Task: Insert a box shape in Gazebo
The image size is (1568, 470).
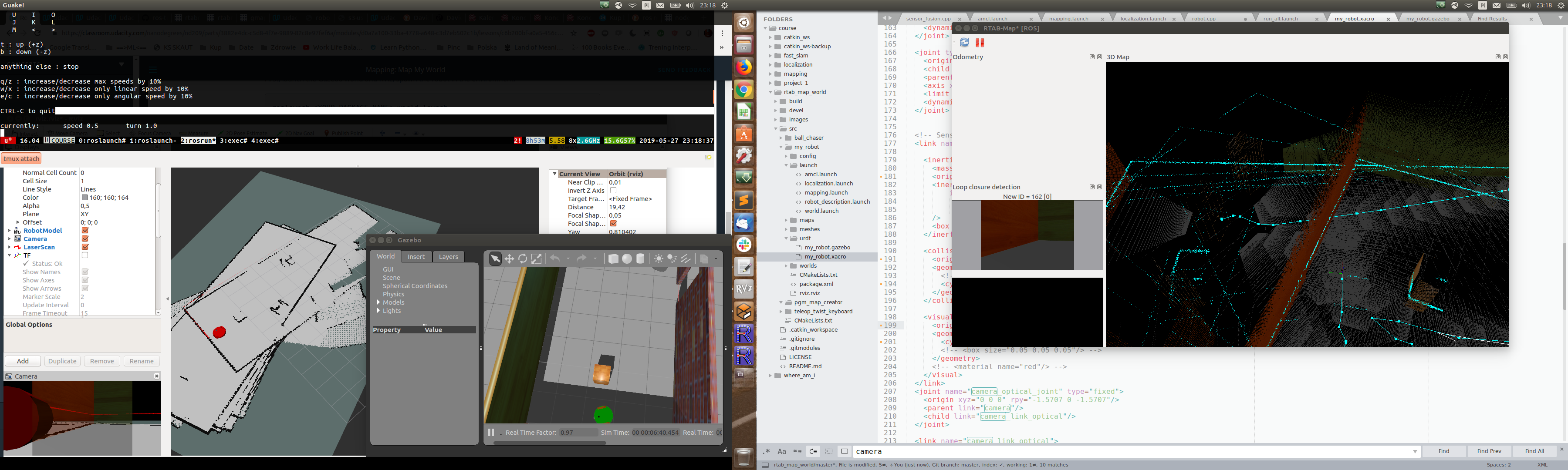Action: point(613,259)
